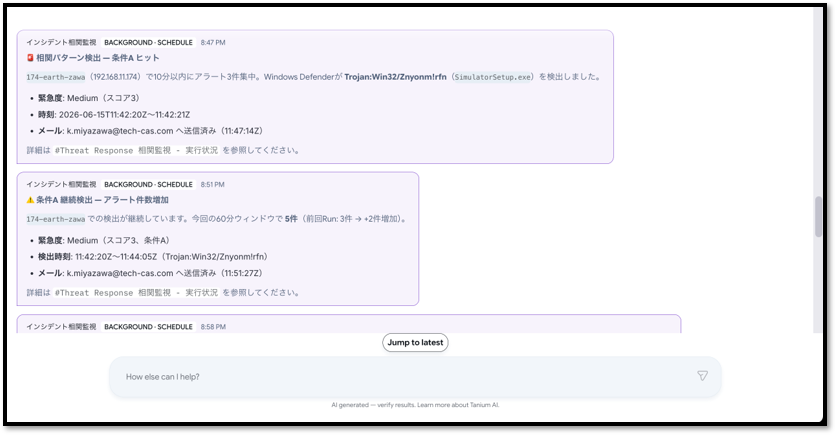Click the bold 5件 count text

point(291,219)
